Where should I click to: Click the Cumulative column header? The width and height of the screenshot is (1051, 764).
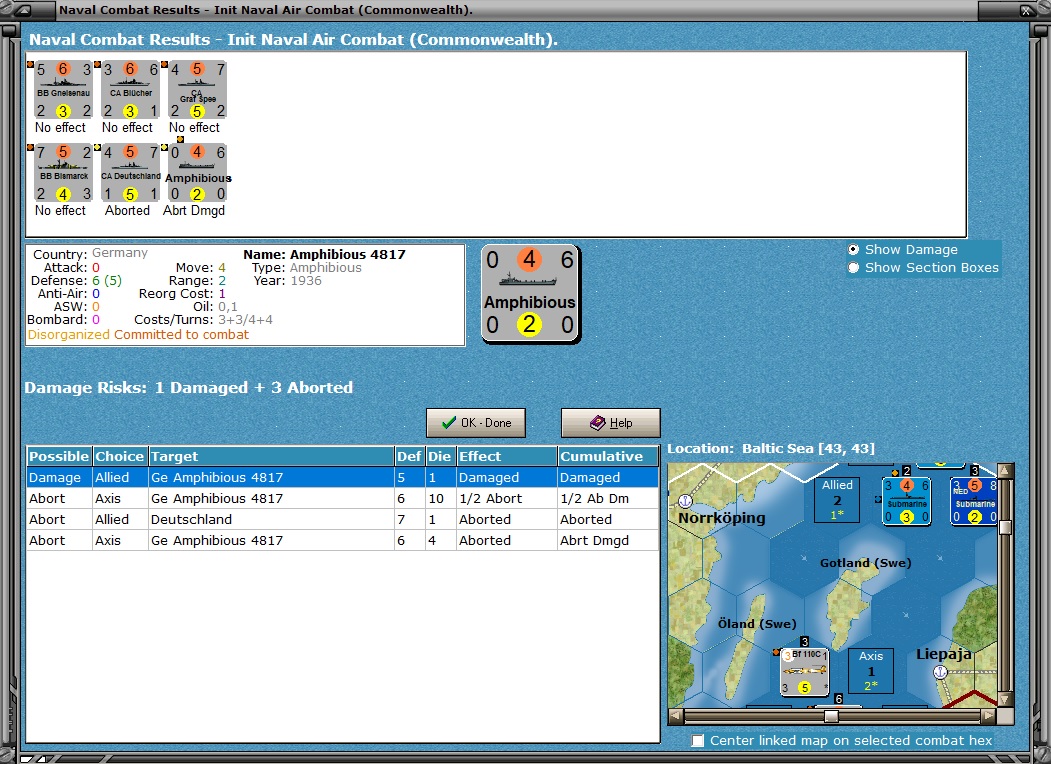[609, 456]
